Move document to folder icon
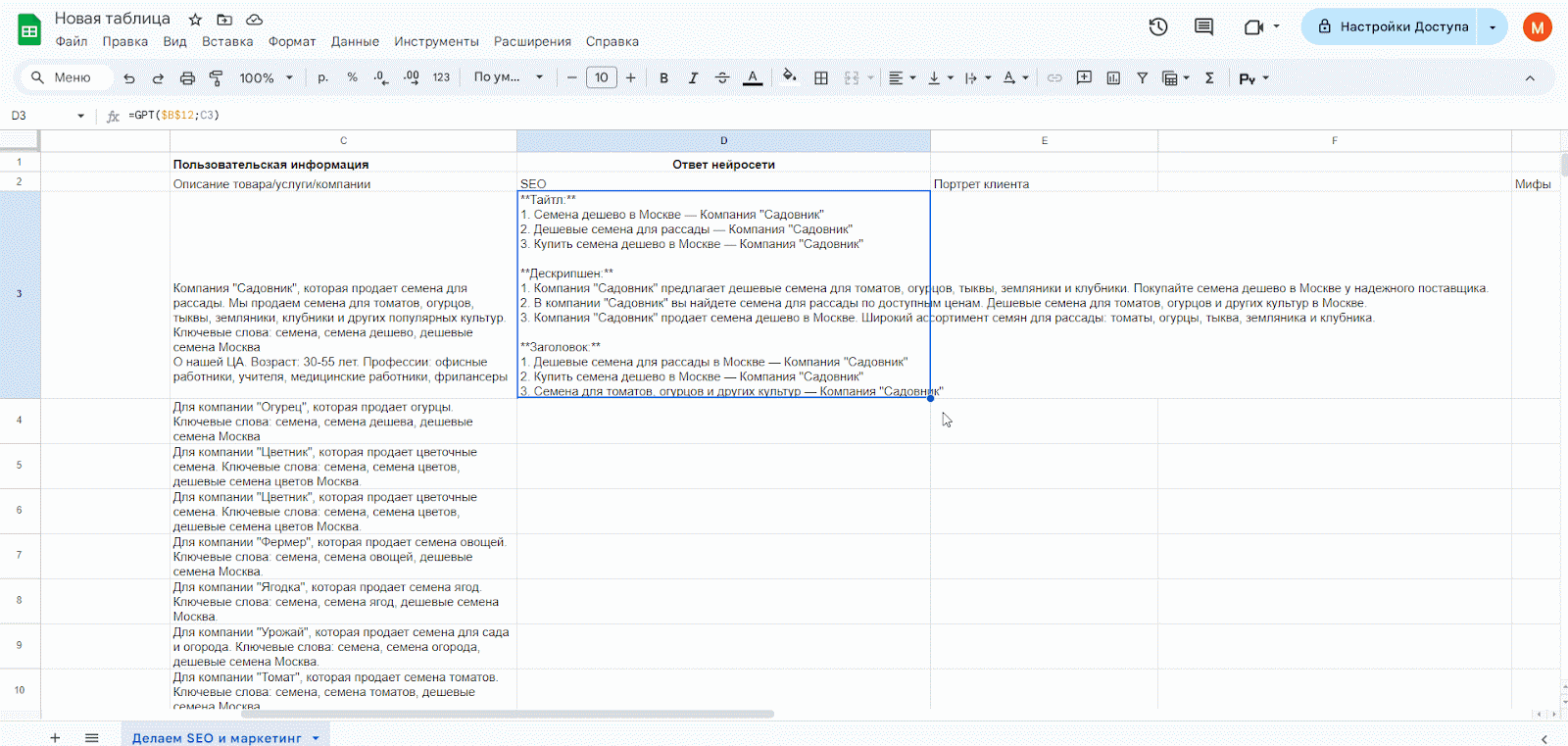This screenshot has width=1568, height=746. 224,20
